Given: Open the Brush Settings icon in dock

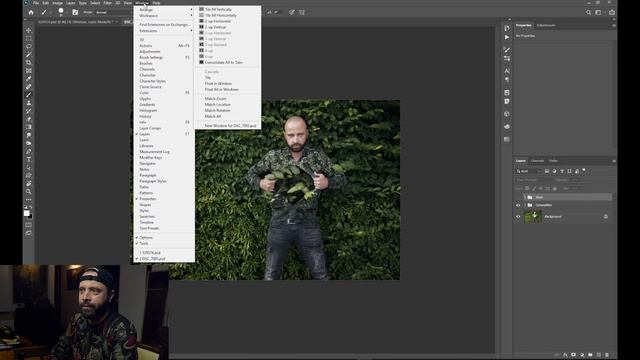Looking at the screenshot, I should point(507,50).
